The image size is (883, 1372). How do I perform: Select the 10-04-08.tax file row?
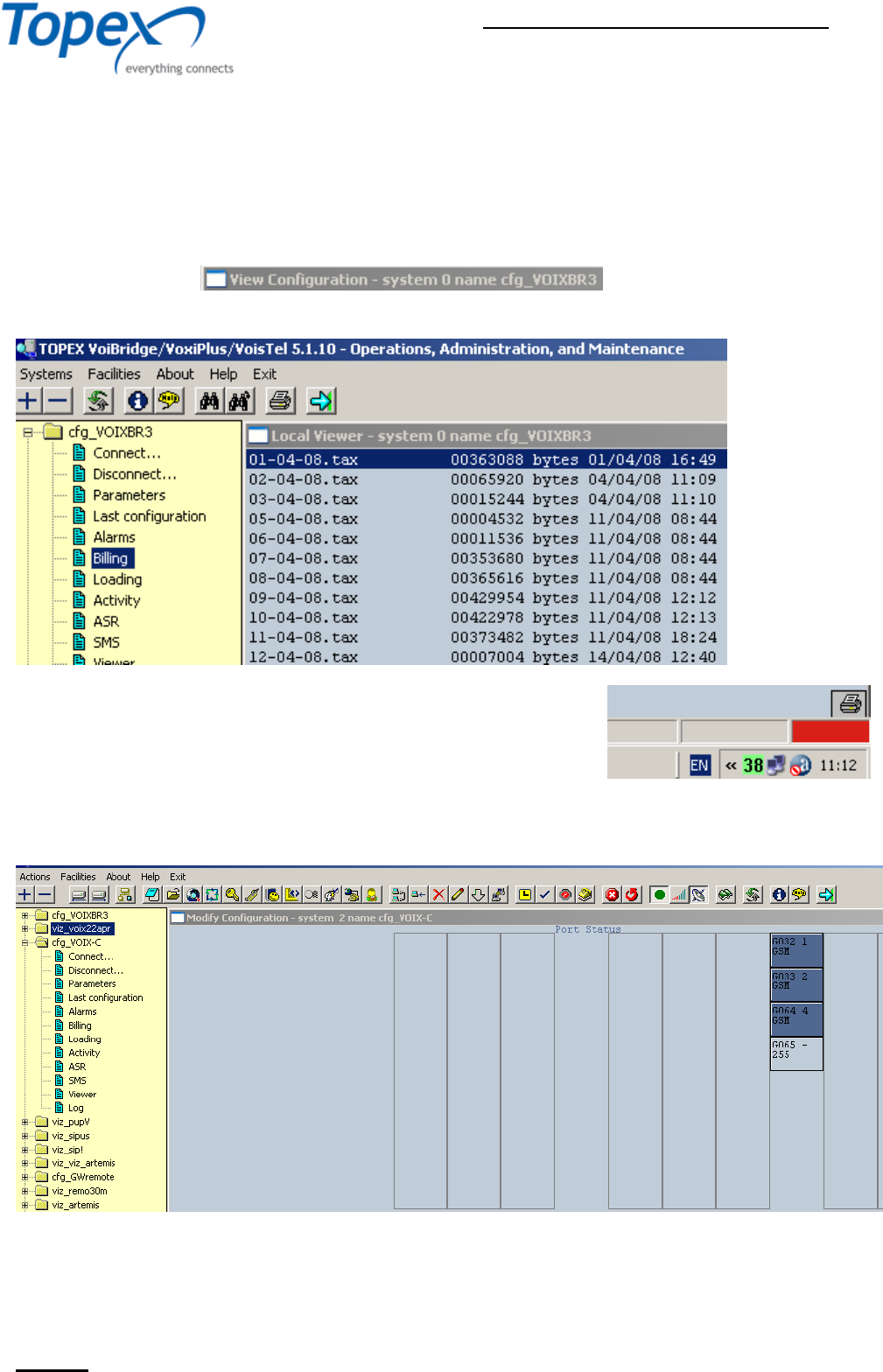pyautogui.click(x=486, y=618)
